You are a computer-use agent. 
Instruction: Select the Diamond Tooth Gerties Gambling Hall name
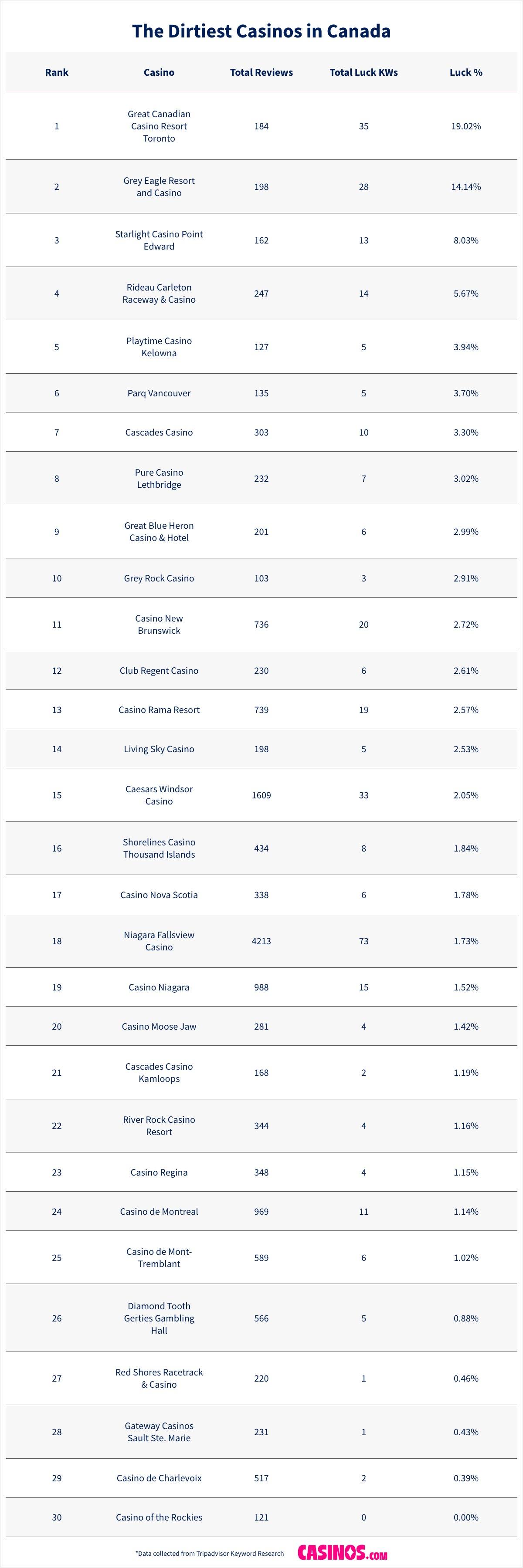point(159,1318)
